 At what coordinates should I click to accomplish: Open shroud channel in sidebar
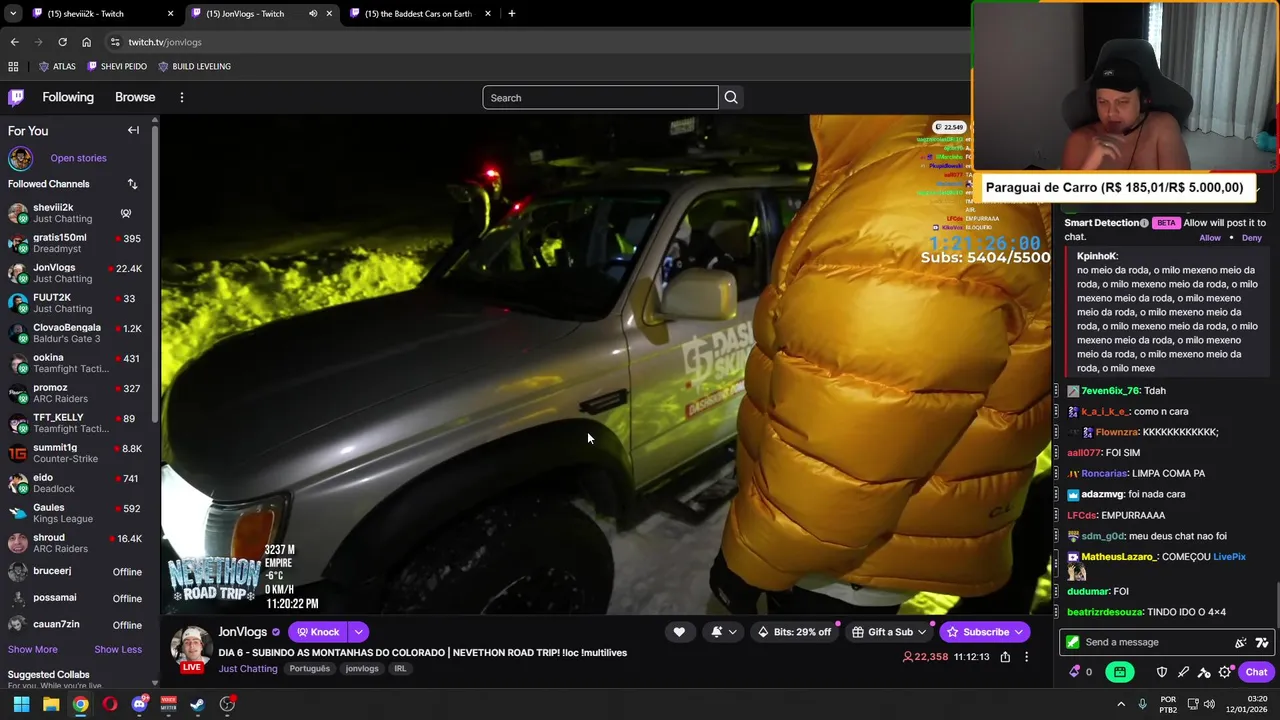[75, 543]
